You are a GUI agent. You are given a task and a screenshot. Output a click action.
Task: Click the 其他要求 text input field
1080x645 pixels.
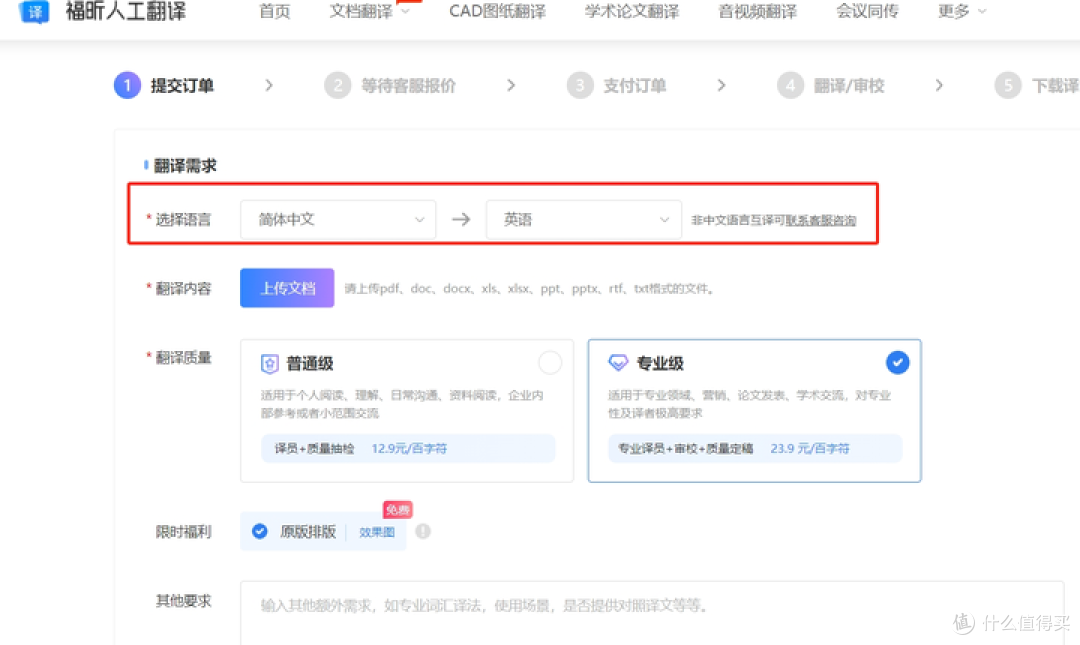pos(652,613)
